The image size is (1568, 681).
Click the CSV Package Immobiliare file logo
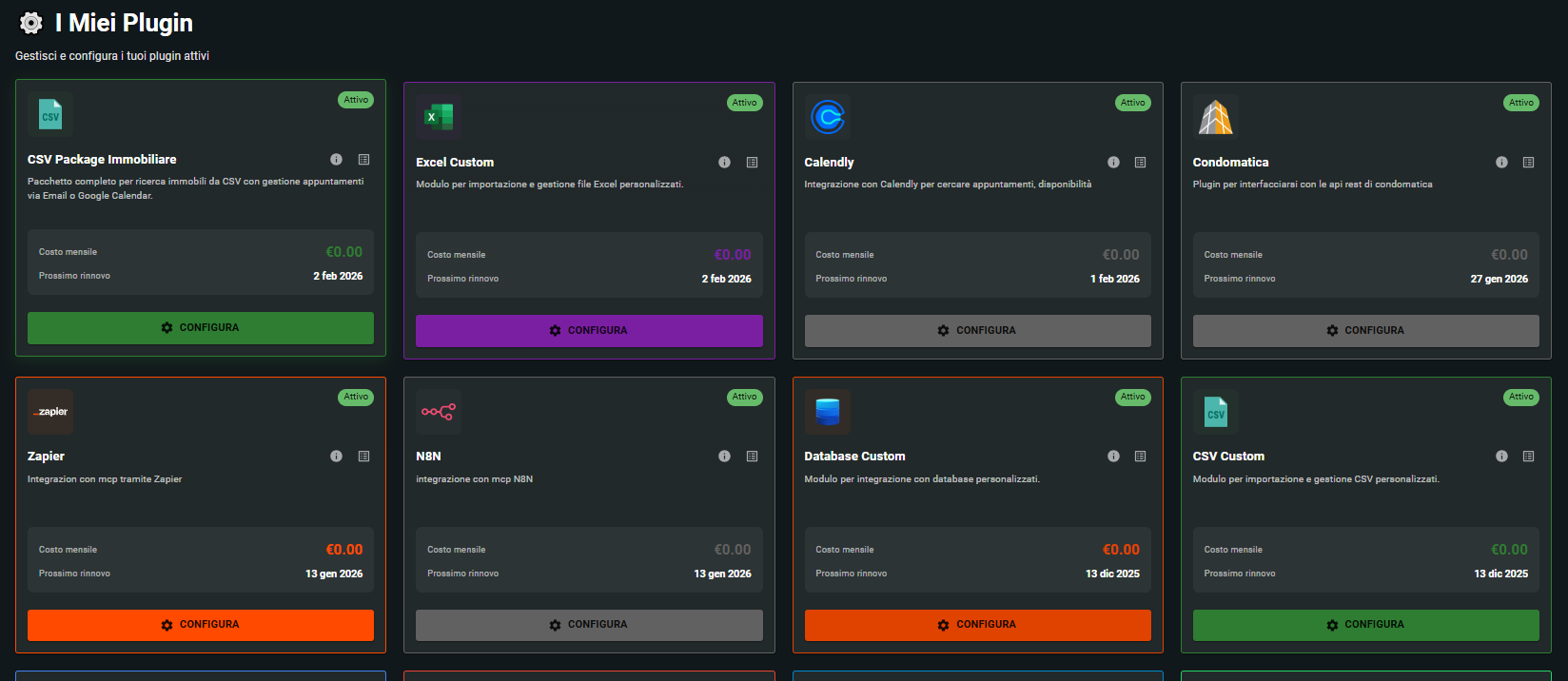[50, 115]
